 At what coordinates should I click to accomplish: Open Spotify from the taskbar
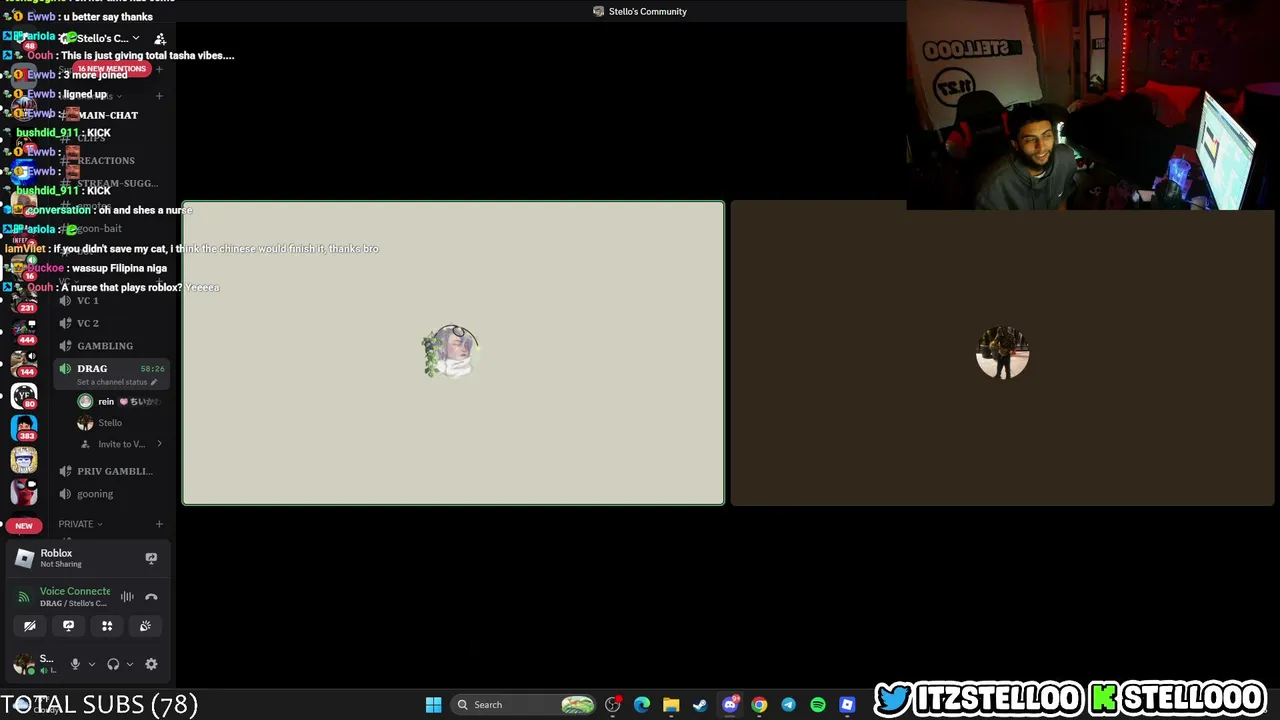click(x=818, y=705)
